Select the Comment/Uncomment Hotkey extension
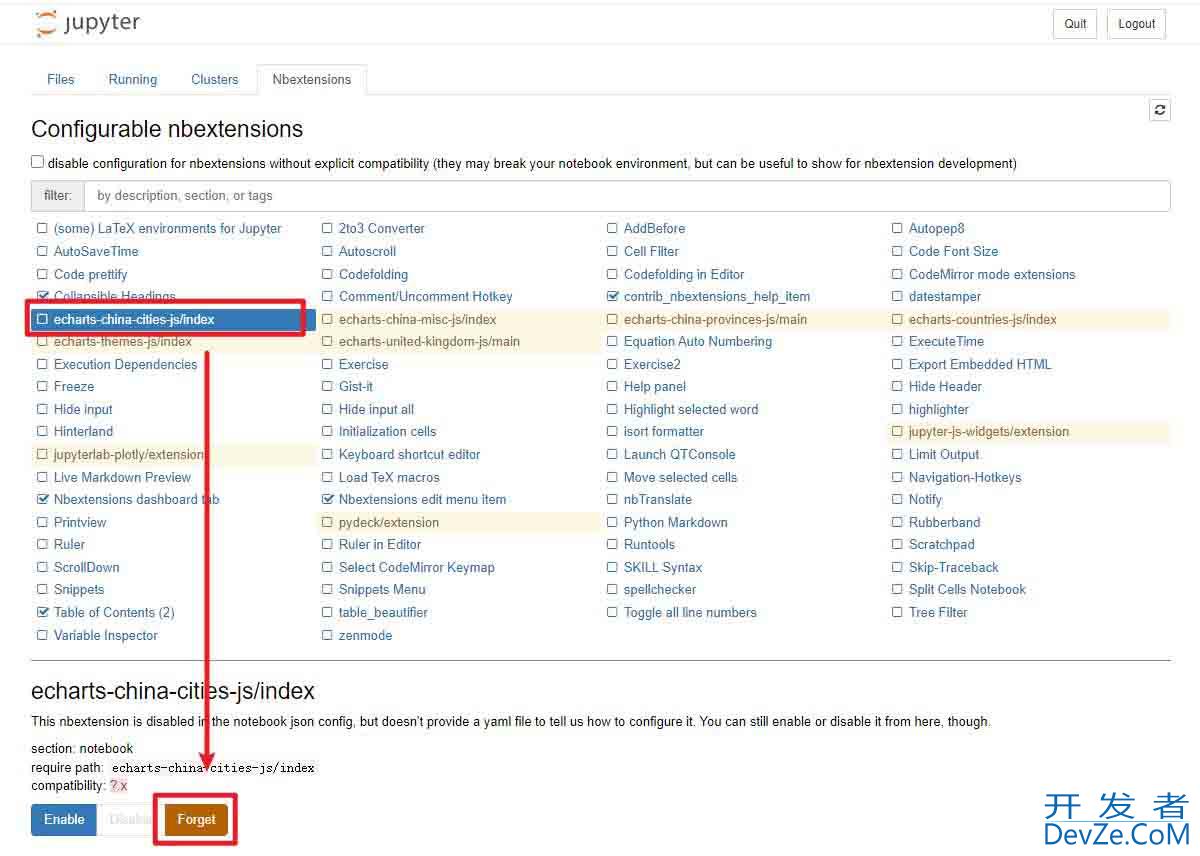 coord(426,296)
